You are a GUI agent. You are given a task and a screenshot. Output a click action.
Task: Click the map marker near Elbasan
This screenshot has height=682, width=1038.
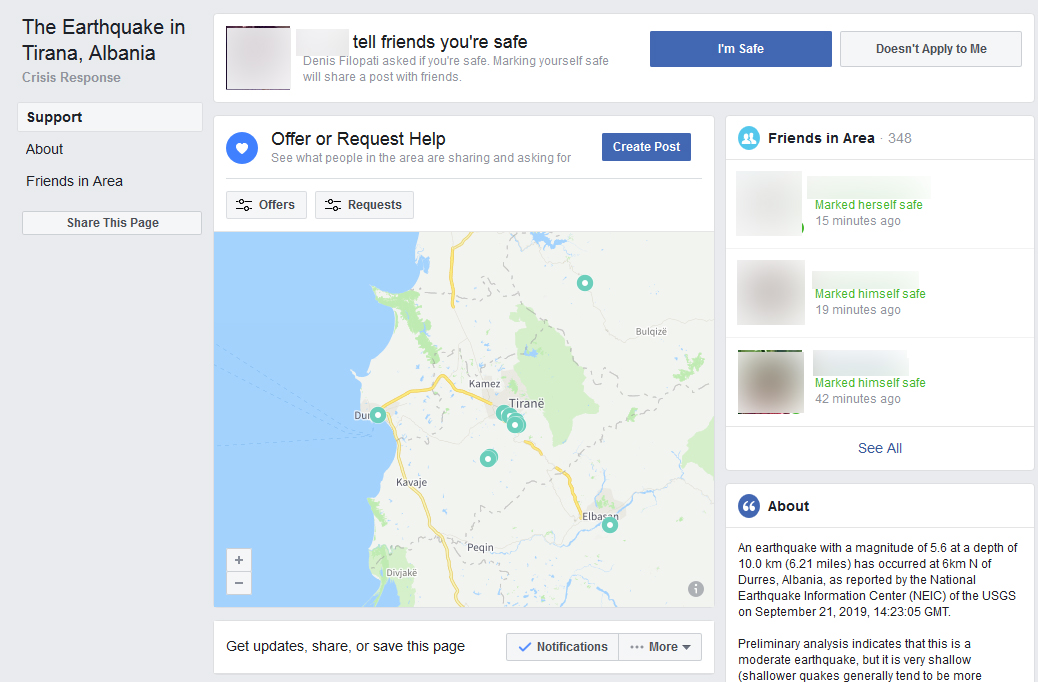pyautogui.click(x=609, y=525)
